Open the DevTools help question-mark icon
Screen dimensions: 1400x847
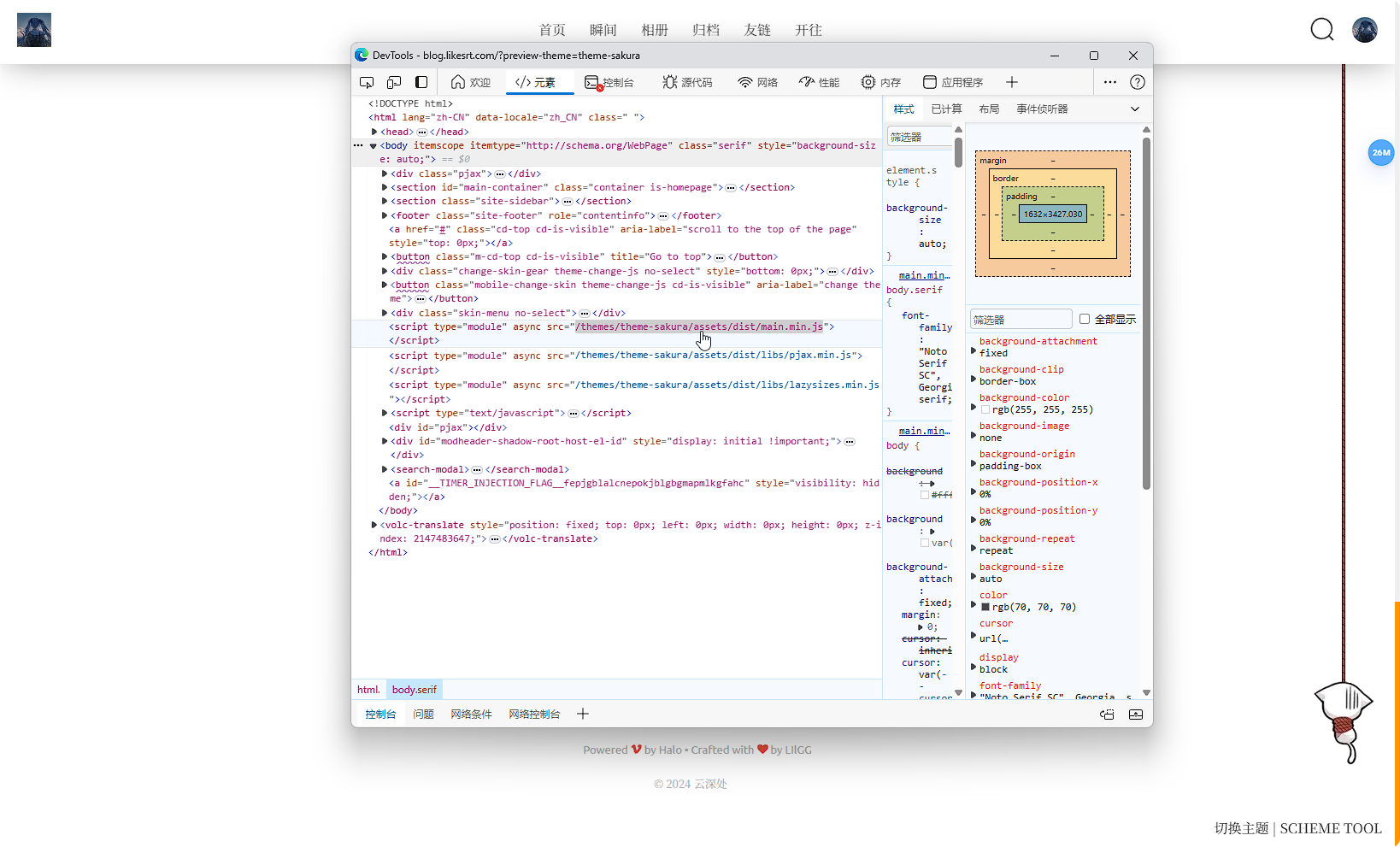click(1138, 82)
